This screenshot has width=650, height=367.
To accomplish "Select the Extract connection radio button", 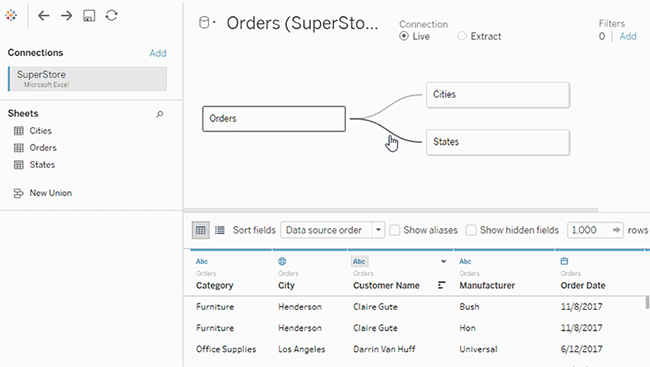I will coord(462,36).
